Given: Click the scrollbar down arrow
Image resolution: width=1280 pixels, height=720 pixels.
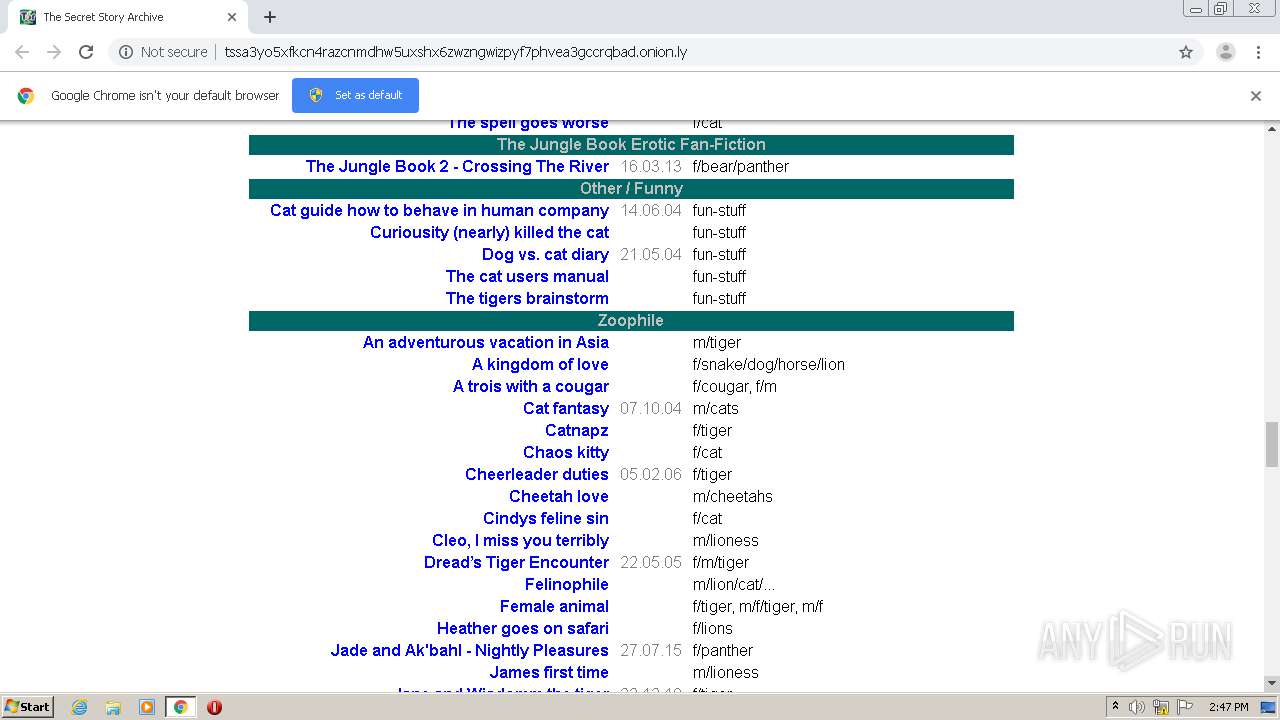Looking at the screenshot, I should 1272,683.
